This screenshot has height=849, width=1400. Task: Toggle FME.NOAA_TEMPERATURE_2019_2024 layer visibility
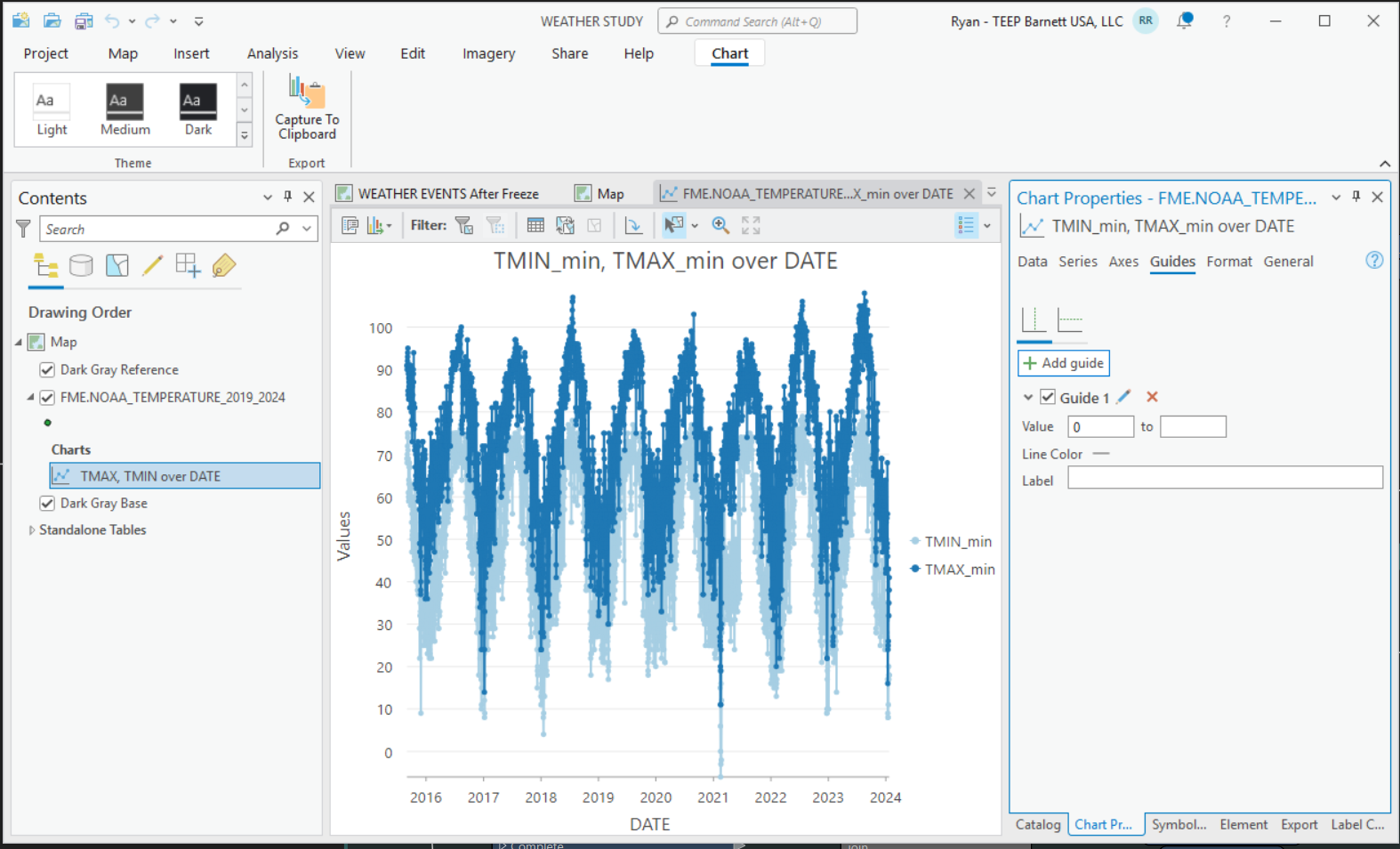point(47,398)
